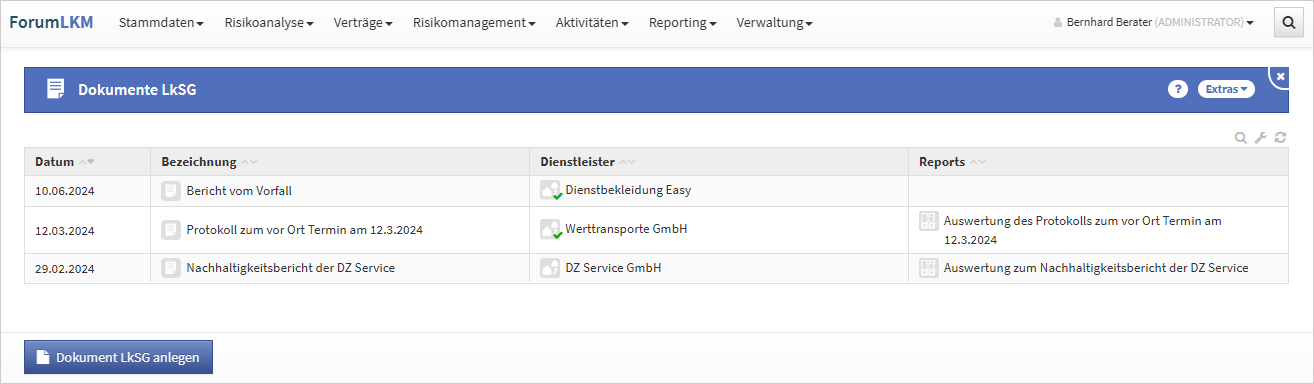Open the Risikomanagement menu
Screen dimensions: 1314x384
(474, 22)
